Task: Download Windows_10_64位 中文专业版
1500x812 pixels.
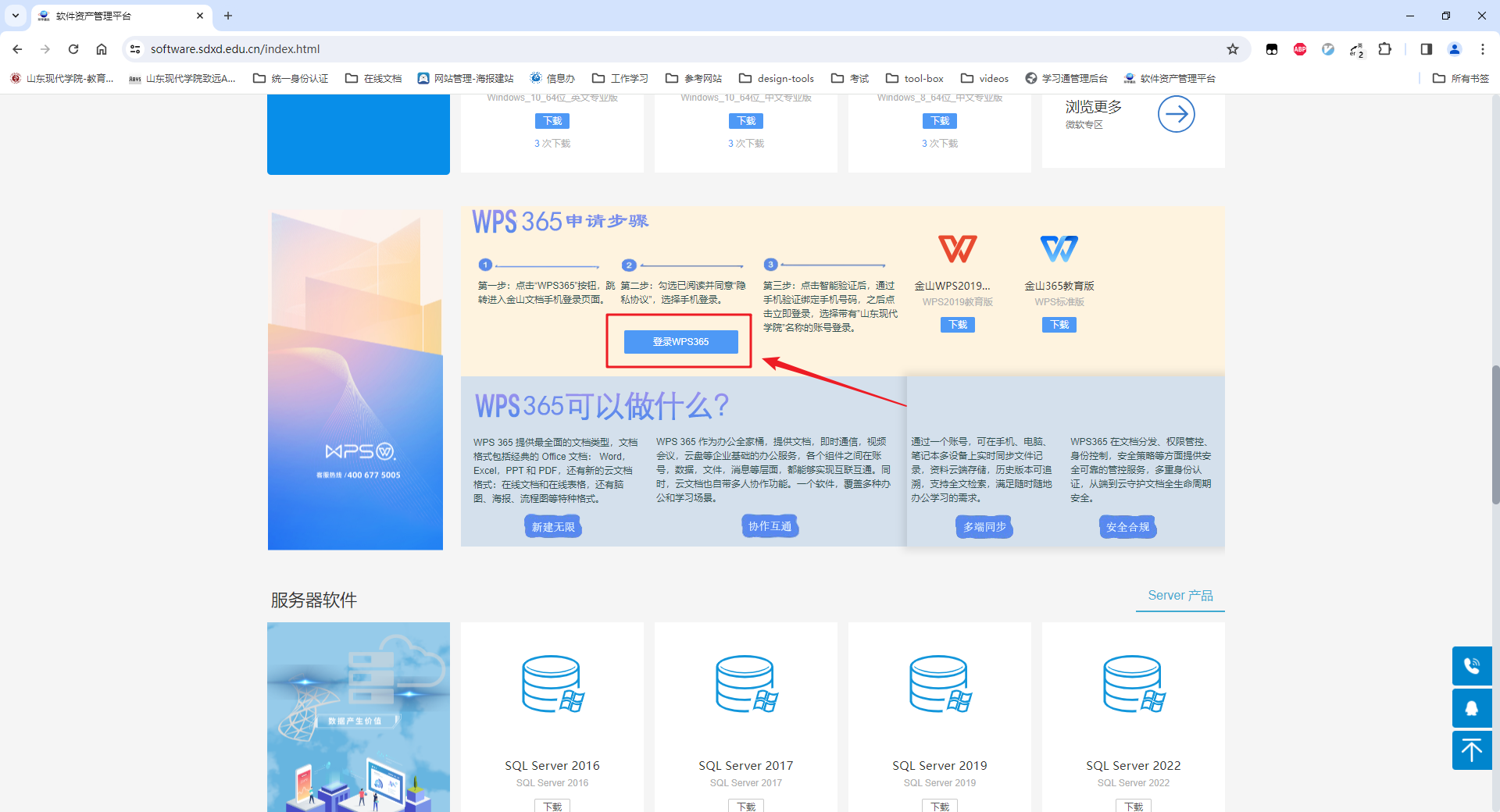Action: pos(746,121)
